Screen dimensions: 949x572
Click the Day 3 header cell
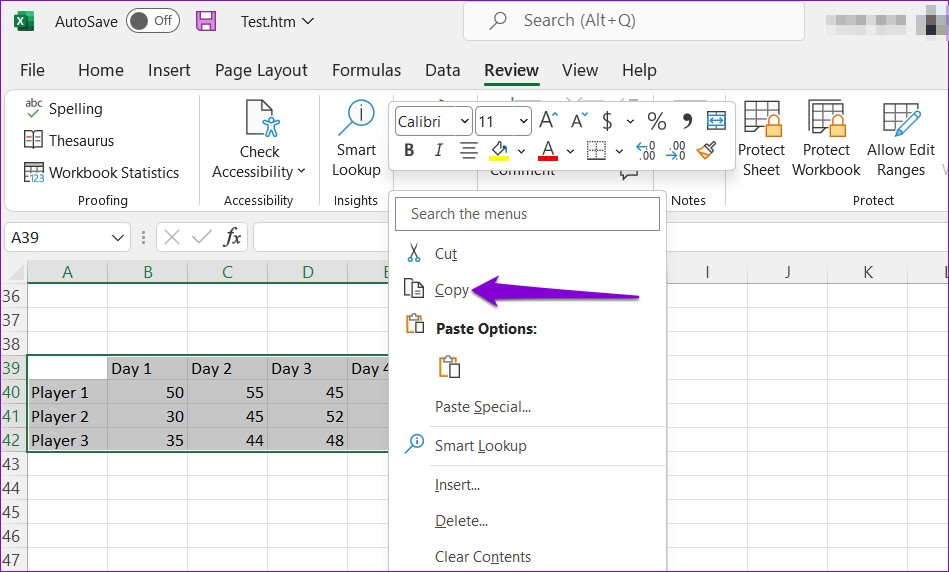click(307, 369)
